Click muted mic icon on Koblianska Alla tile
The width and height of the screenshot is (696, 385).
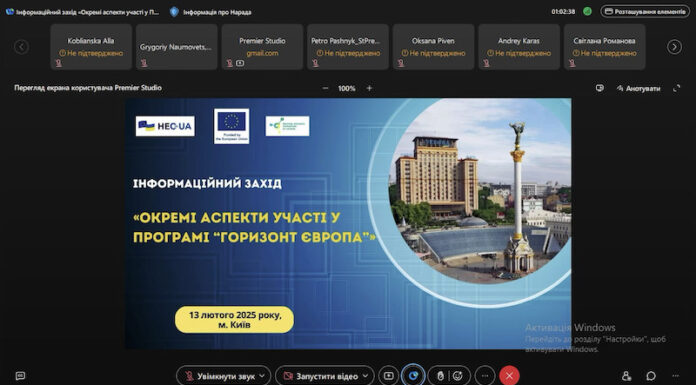tap(58, 63)
